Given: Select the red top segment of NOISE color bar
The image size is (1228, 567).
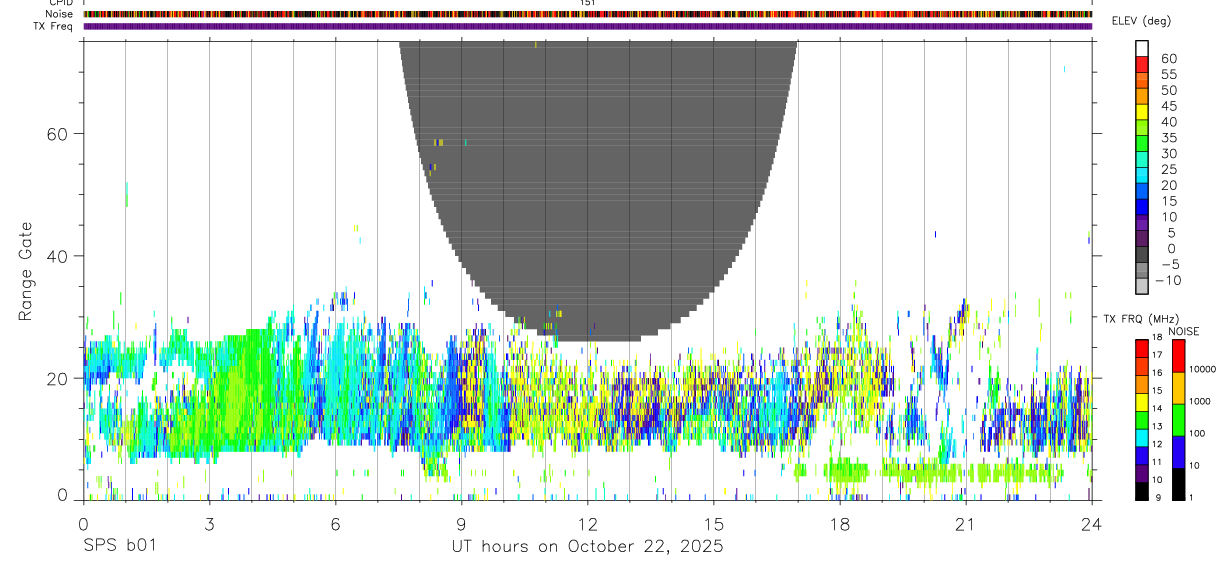Looking at the screenshot, I should click(1179, 356).
